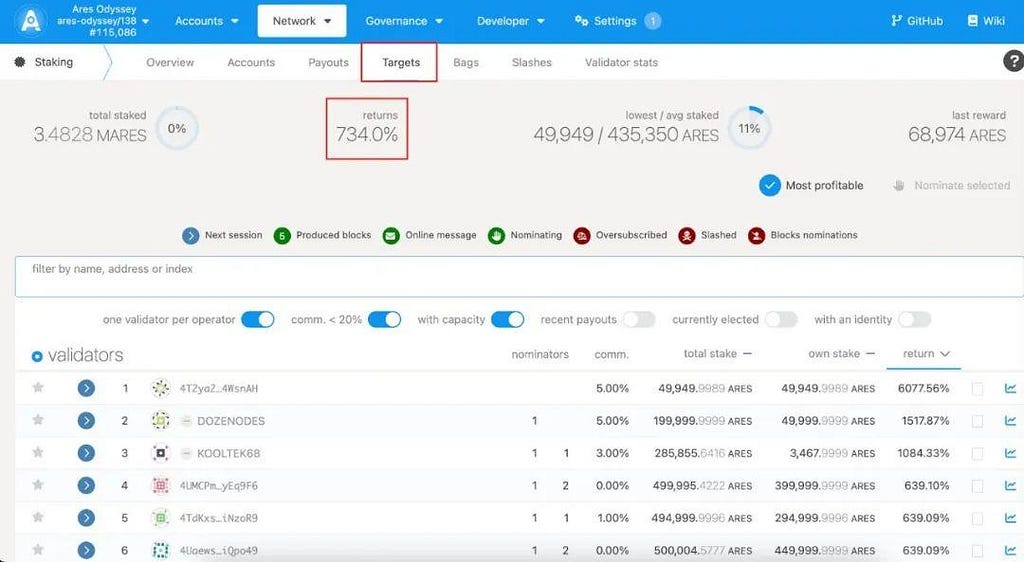Open stats chart for DOZENODES
Screen dimensions: 1024x562
point(1010,421)
